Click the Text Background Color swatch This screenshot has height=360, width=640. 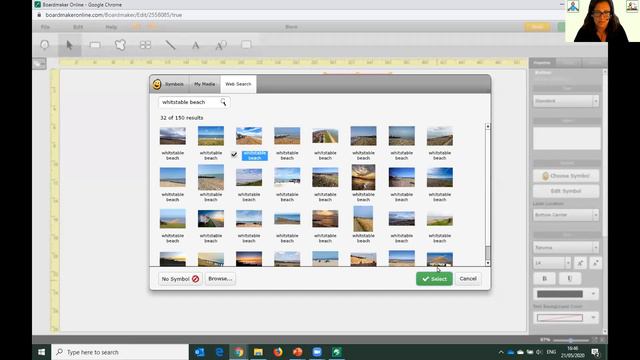pos(560,318)
